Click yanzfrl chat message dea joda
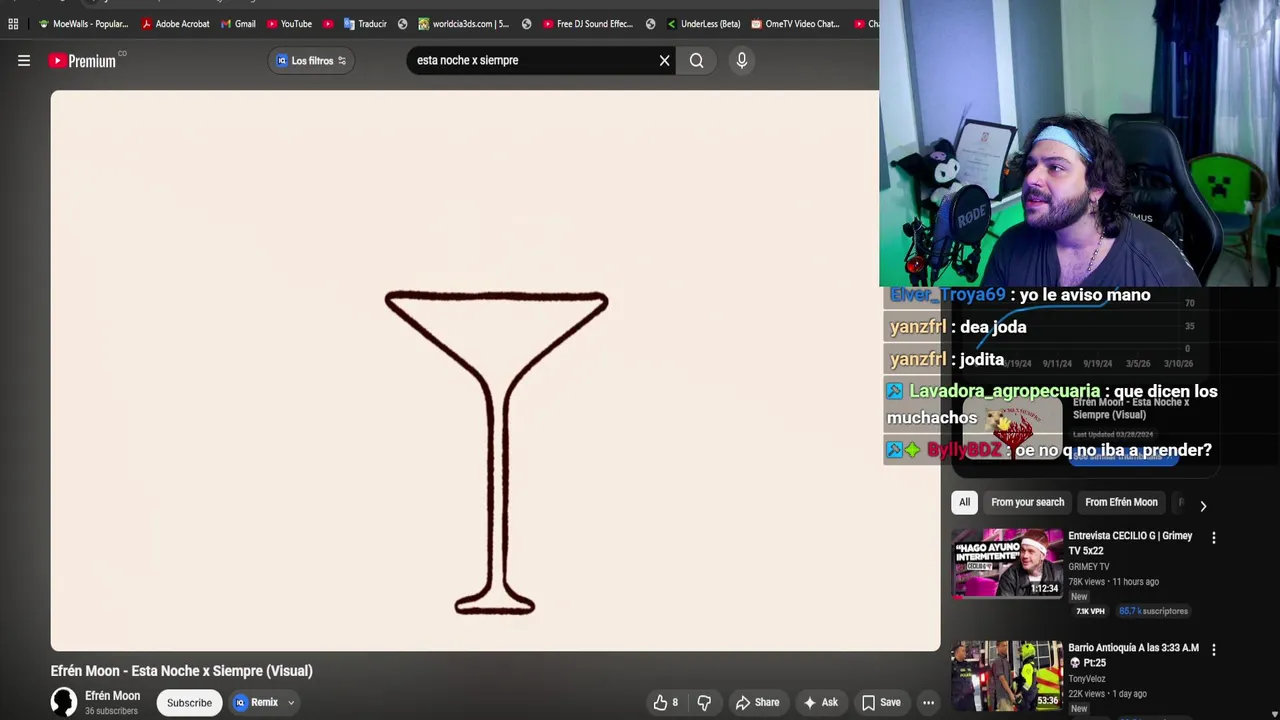This screenshot has width=1280, height=720. pos(958,327)
